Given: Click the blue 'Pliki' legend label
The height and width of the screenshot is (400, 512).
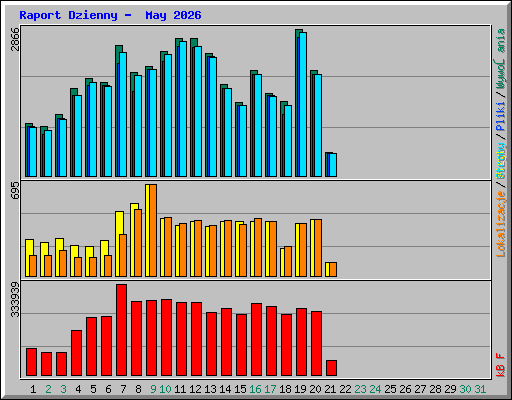Looking at the screenshot, I should [500, 116].
